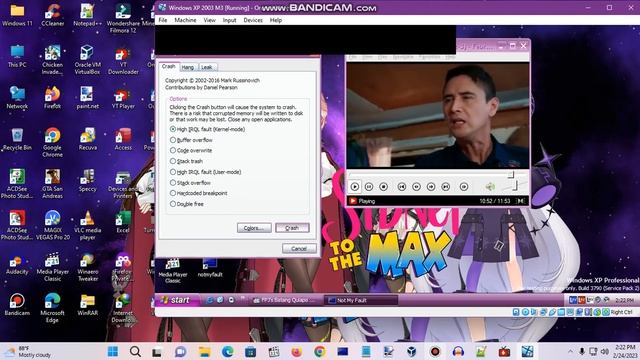Open MAGIX VEGAS Pro 20 desktop icon
The height and width of the screenshot is (360, 640).
tap(53, 225)
